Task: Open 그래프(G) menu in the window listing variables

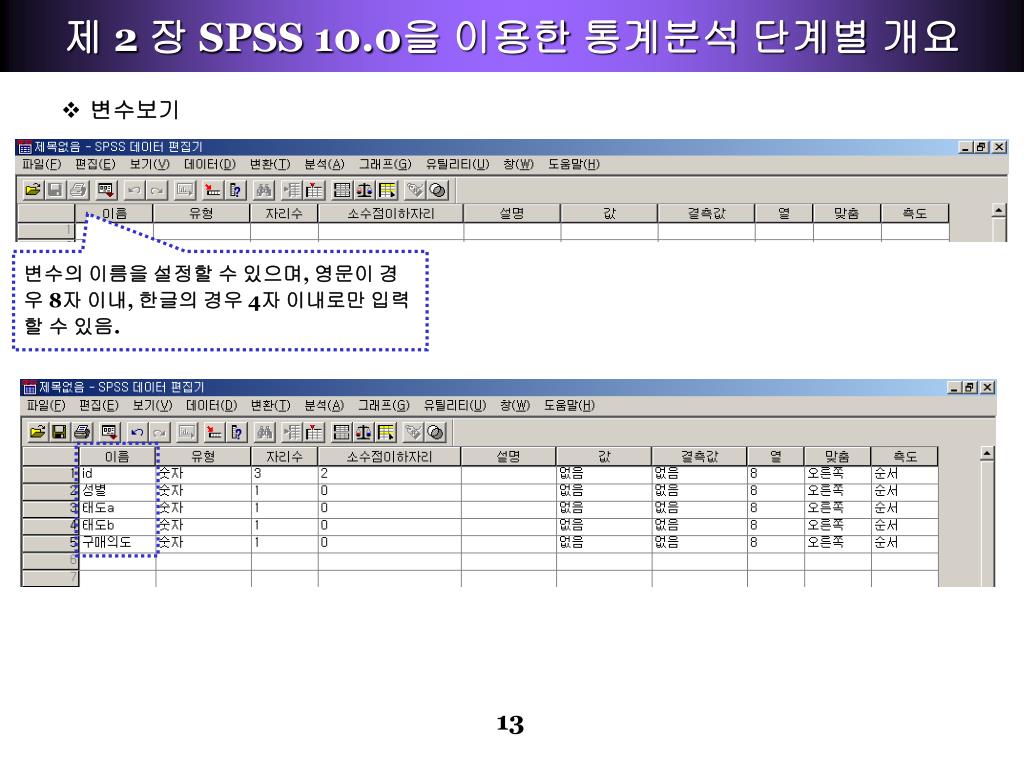Action: [x=383, y=406]
